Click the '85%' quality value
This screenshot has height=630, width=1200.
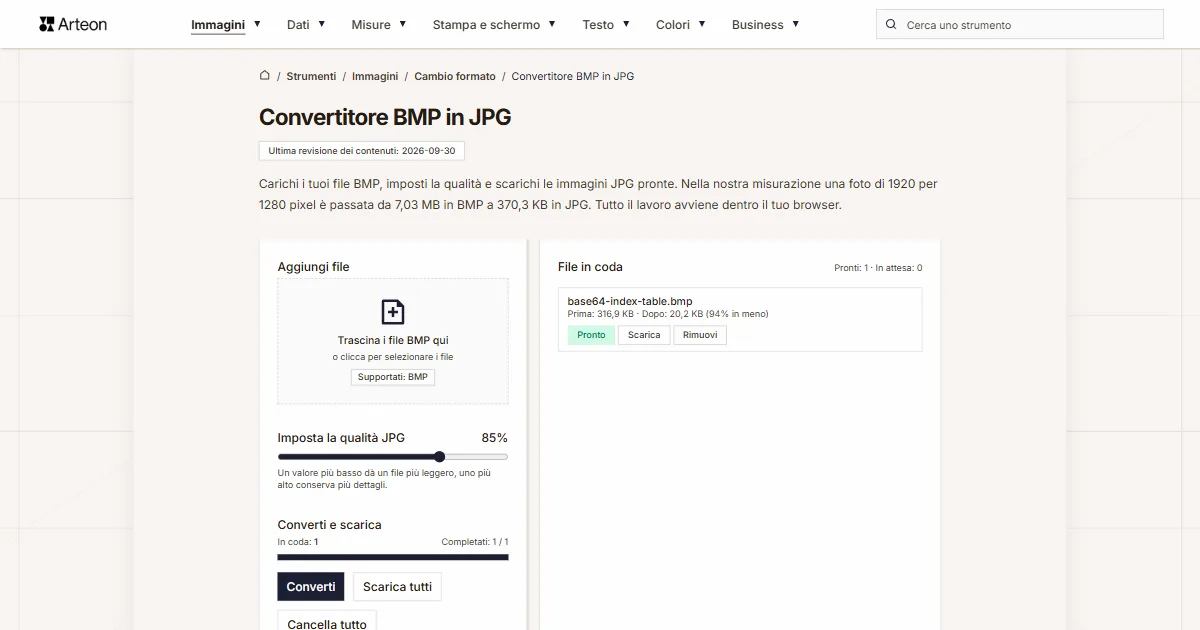pyautogui.click(x=494, y=438)
